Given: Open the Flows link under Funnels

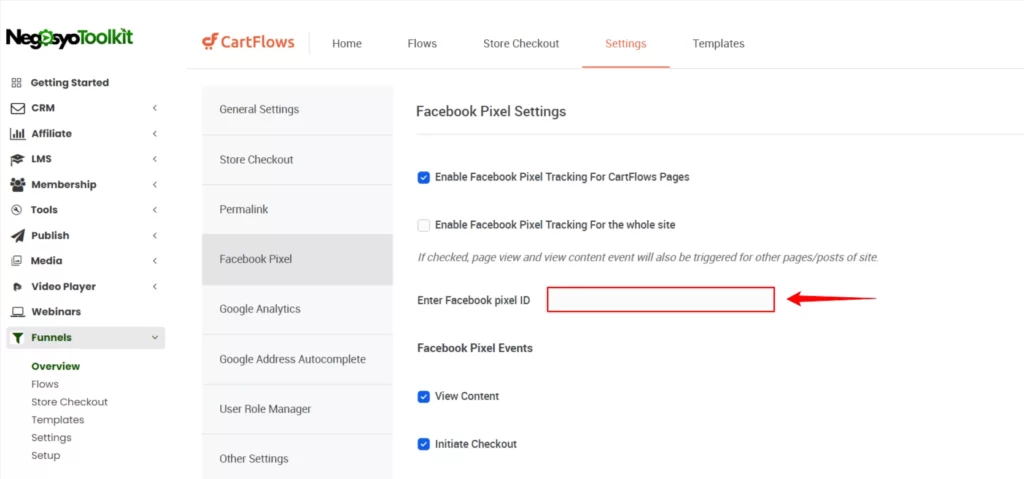Looking at the screenshot, I should coord(45,384).
